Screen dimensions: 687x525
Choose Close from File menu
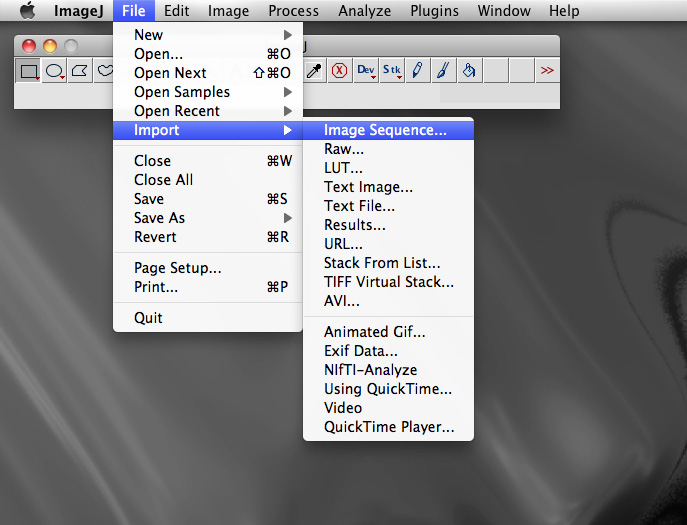tap(208, 161)
